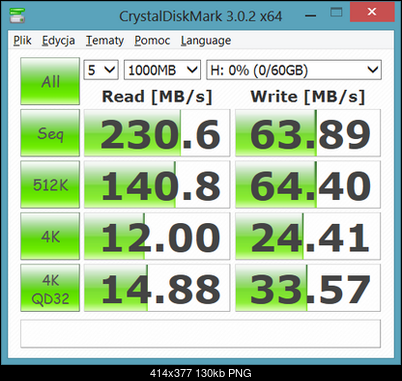Viewport: 402px width, 381px height.
Task: Click the Seq read result 230.6
Action: pos(157,133)
